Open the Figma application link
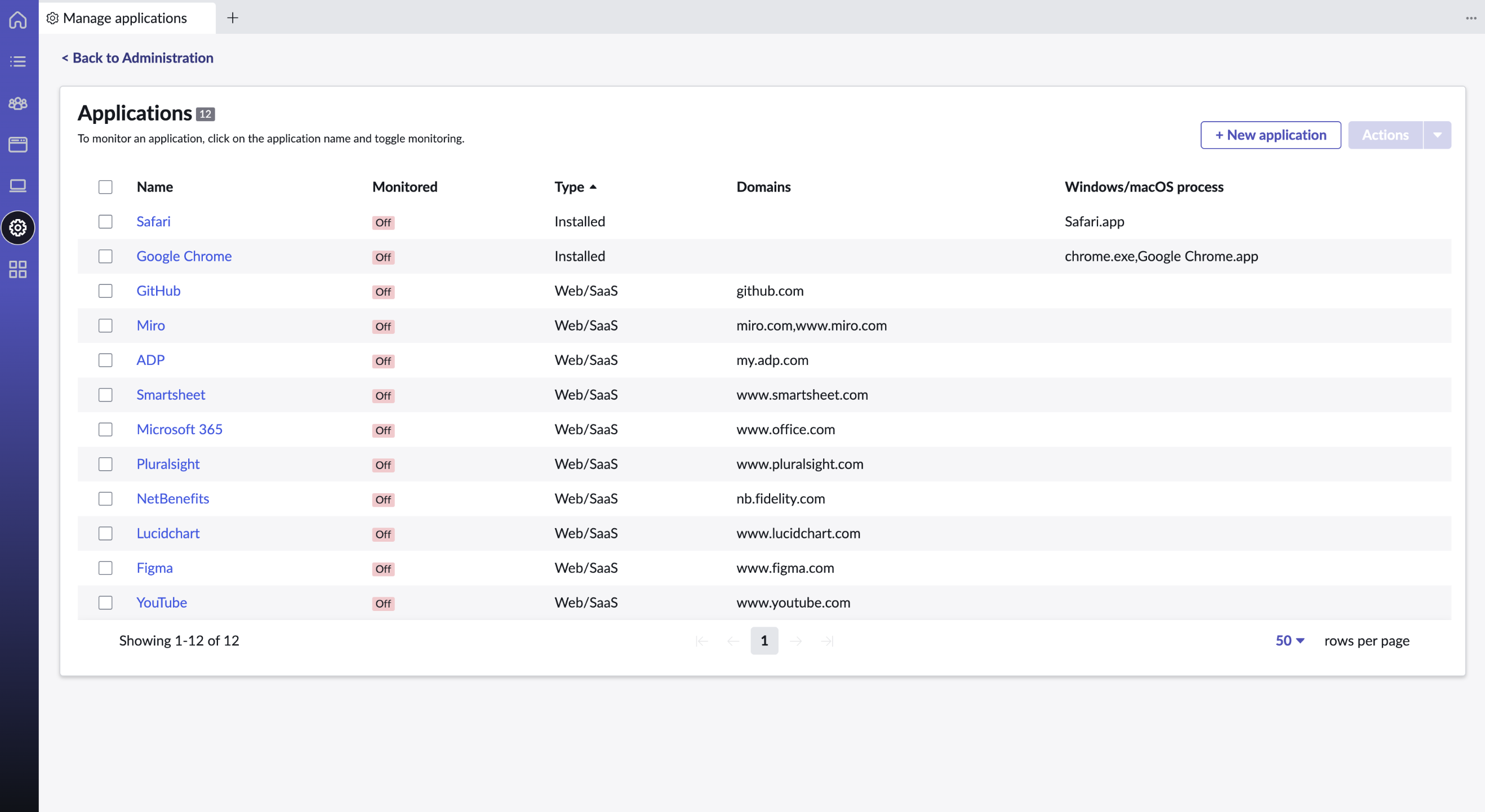 (x=154, y=568)
